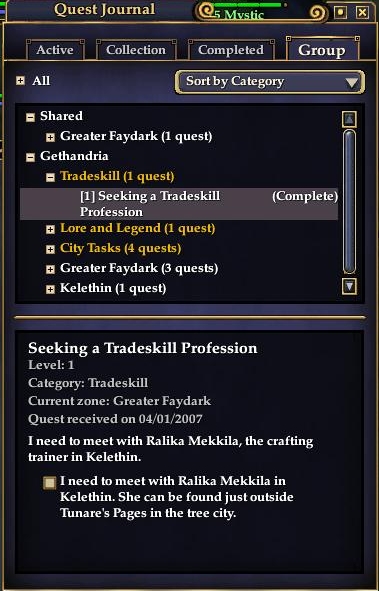379x591 pixels.
Task: Click the scroll down arrow button
Action: [349, 287]
